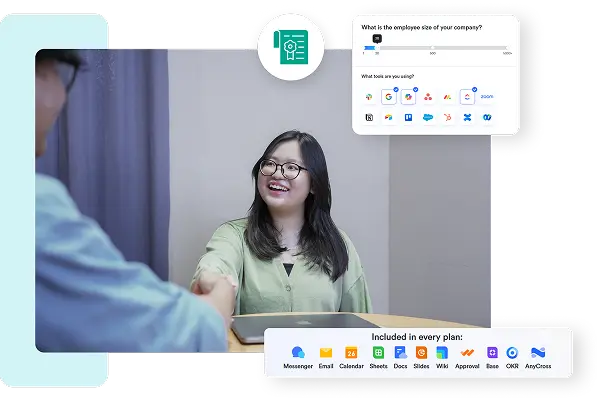Click the employee size slider handle
This screenshot has height=401, width=600.
(x=376, y=41)
